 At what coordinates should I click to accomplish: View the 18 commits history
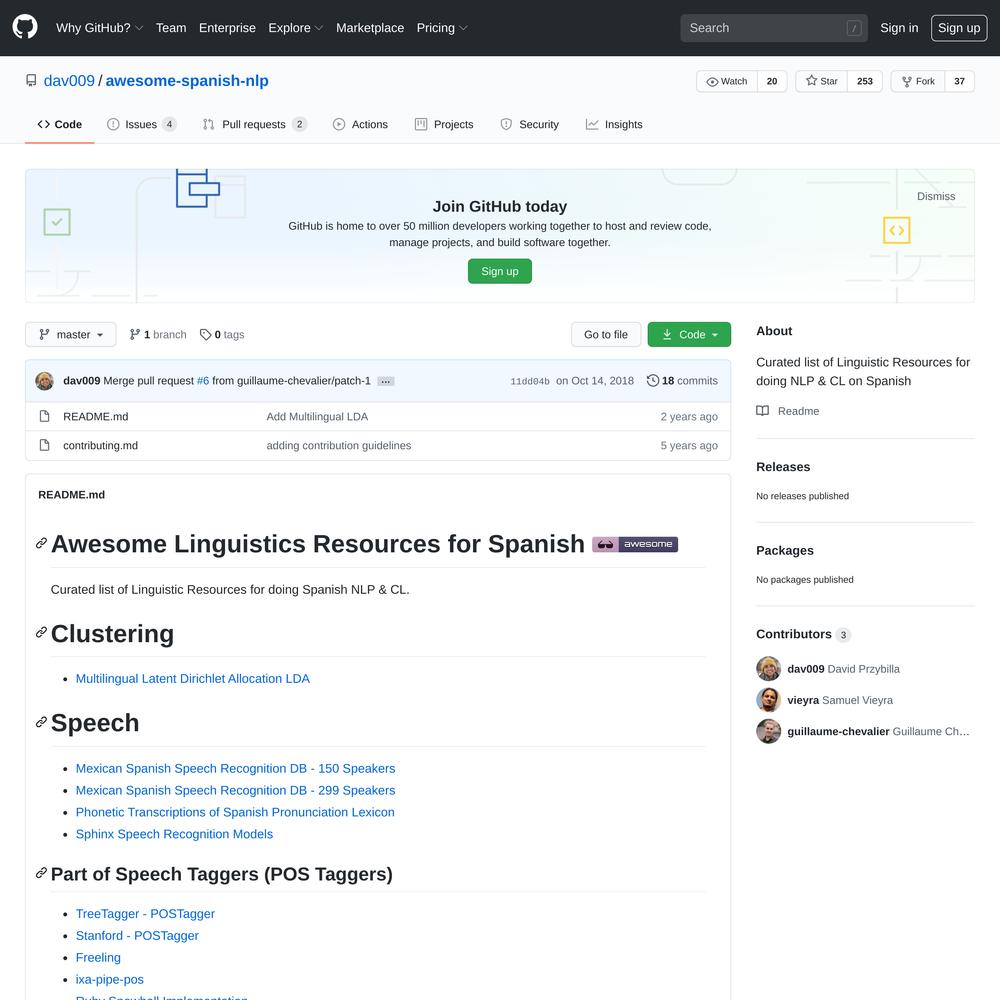(682, 381)
